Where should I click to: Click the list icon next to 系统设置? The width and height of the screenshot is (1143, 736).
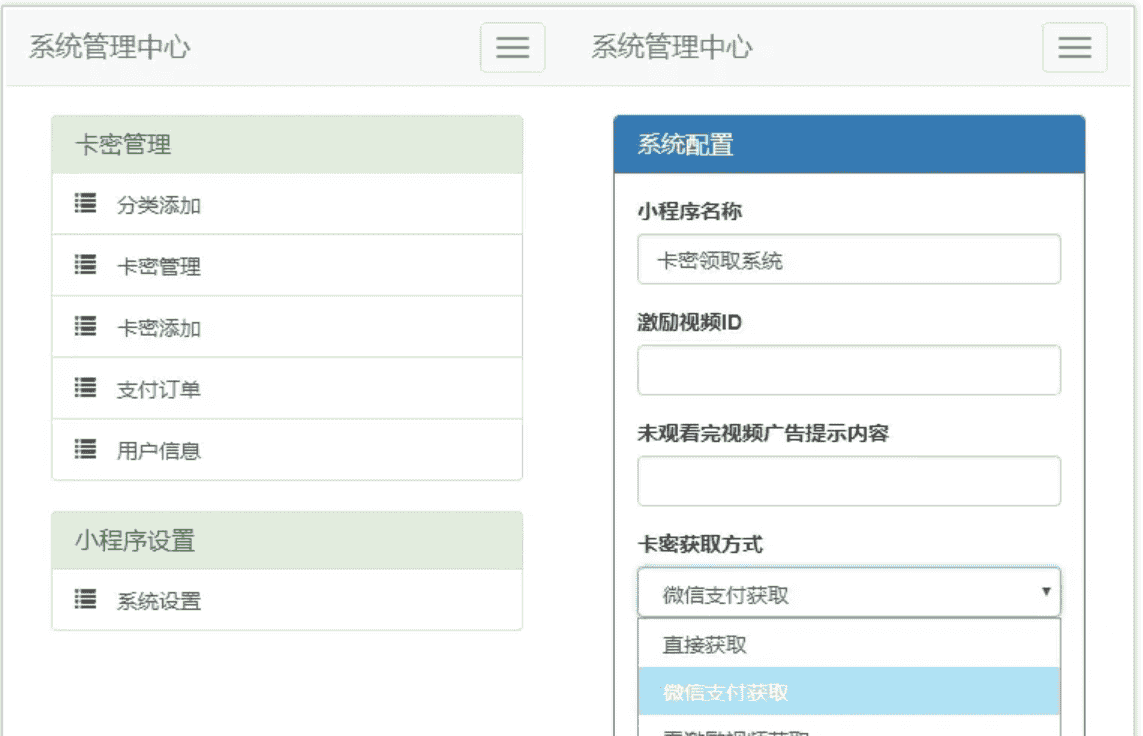click(x=86, y=600)
